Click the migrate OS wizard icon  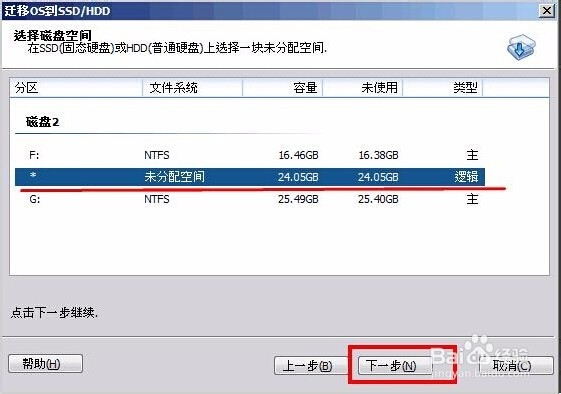pyautogui.click(x=521, y=47)
